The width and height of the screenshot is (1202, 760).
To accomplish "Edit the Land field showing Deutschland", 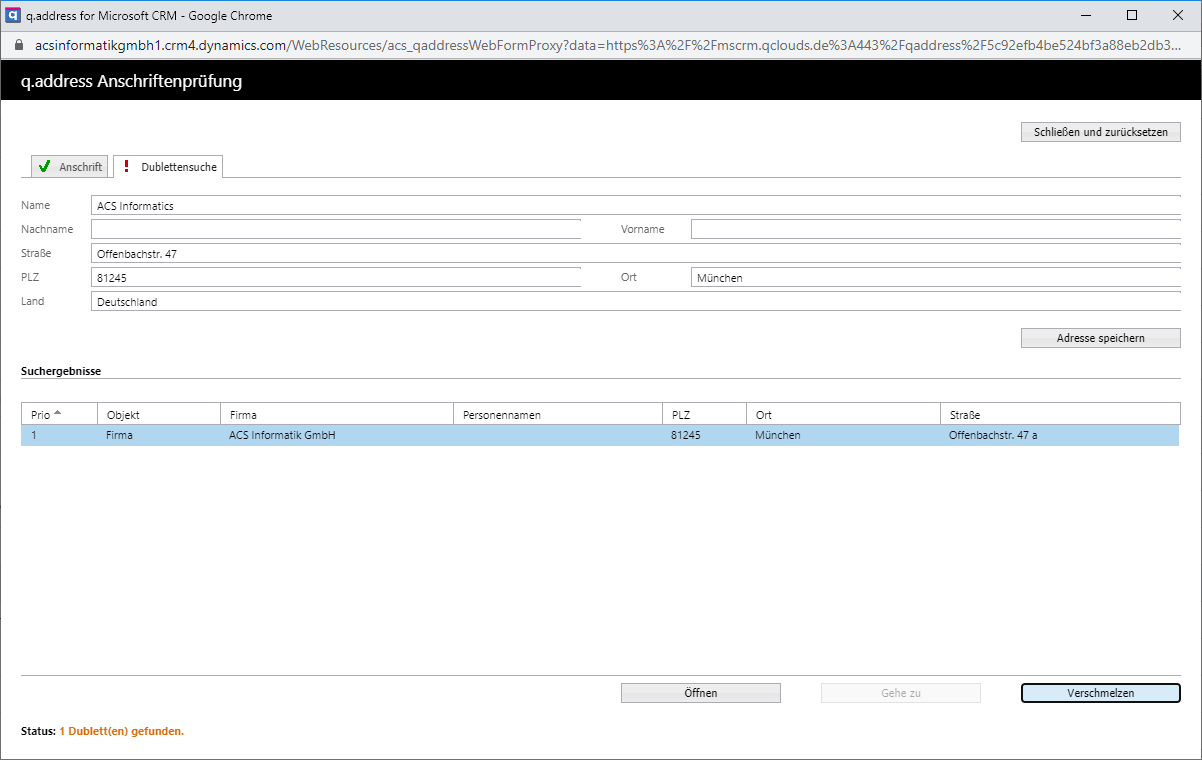I will click(636, 301).
